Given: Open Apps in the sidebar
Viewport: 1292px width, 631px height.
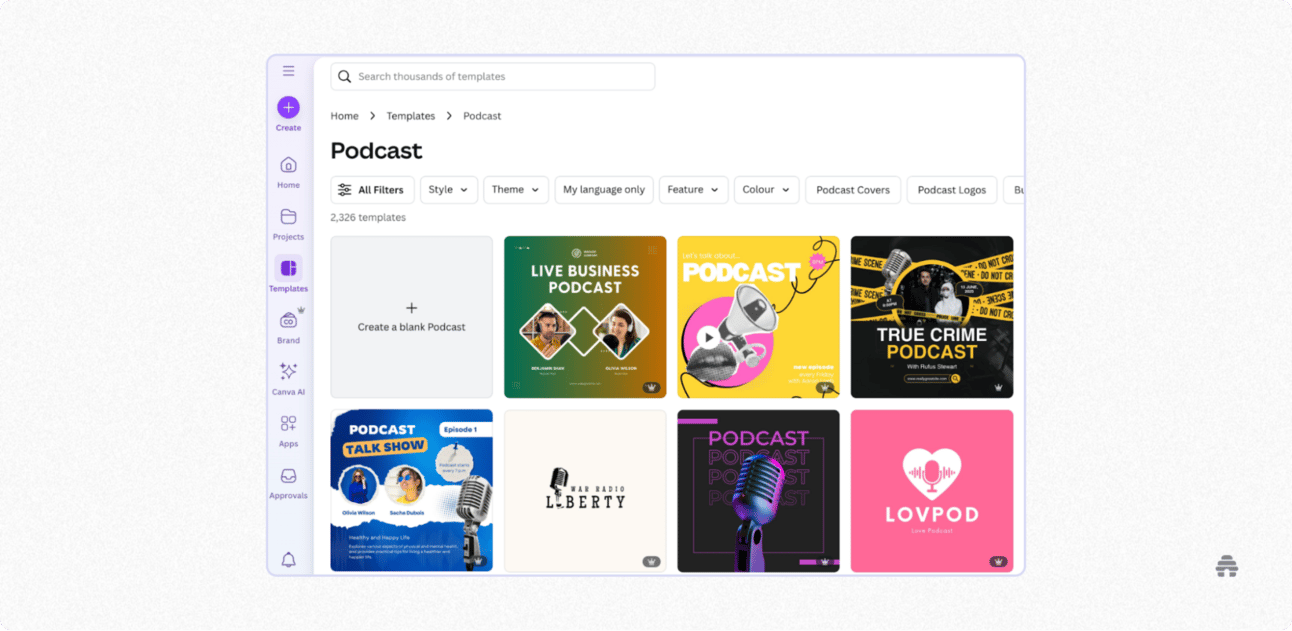Looking at the screenshot, I should (x=288, y=430).
